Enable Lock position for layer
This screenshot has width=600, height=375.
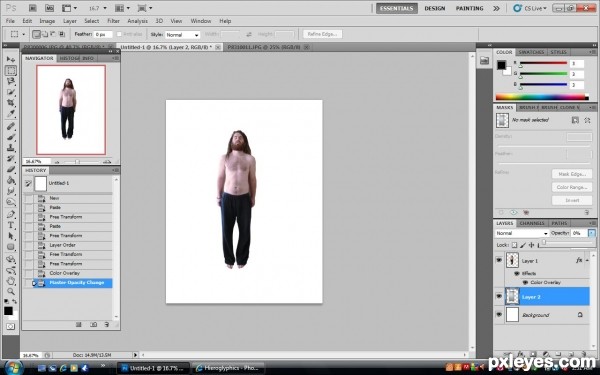click(531, 245)
